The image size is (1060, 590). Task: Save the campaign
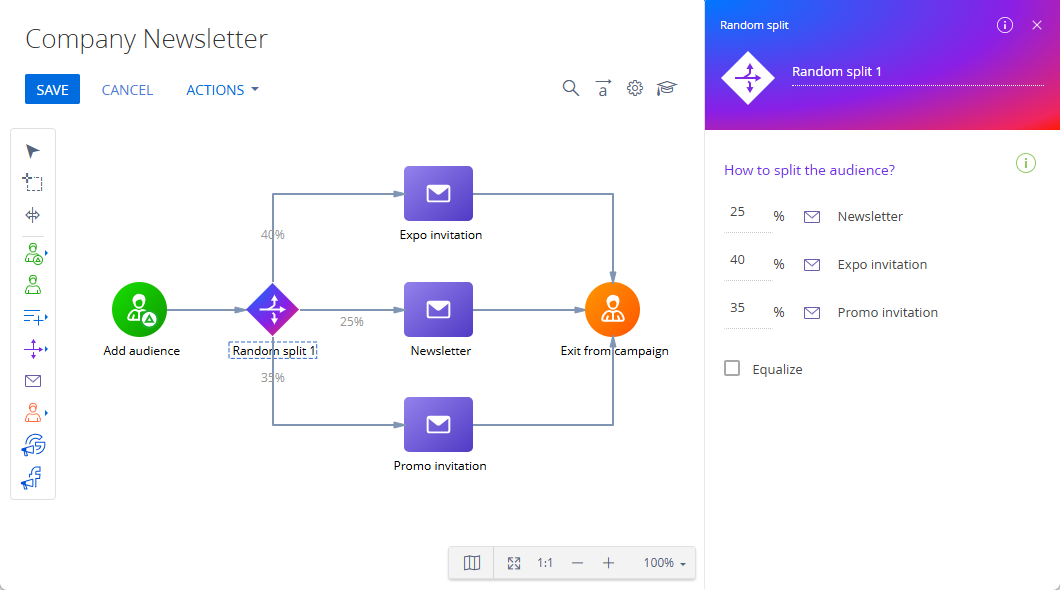pyautogui.click(x=52, y=89)
